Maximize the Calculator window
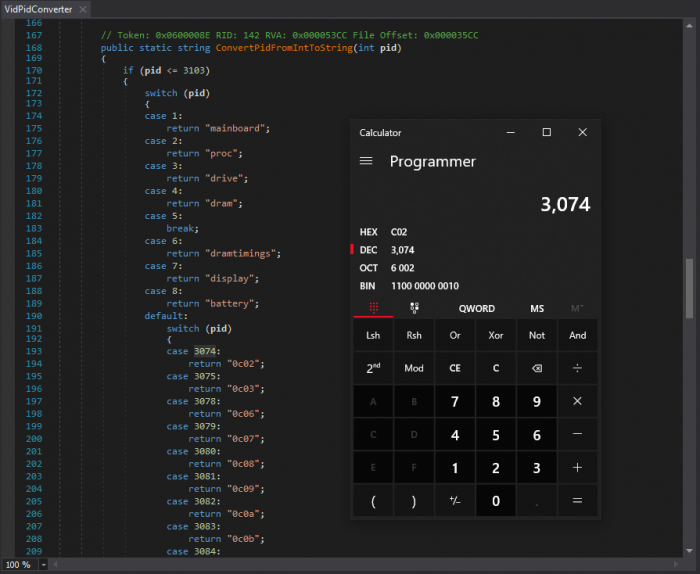Image resolution: width=700 pixels, height=574 pixels. (546, 133)
